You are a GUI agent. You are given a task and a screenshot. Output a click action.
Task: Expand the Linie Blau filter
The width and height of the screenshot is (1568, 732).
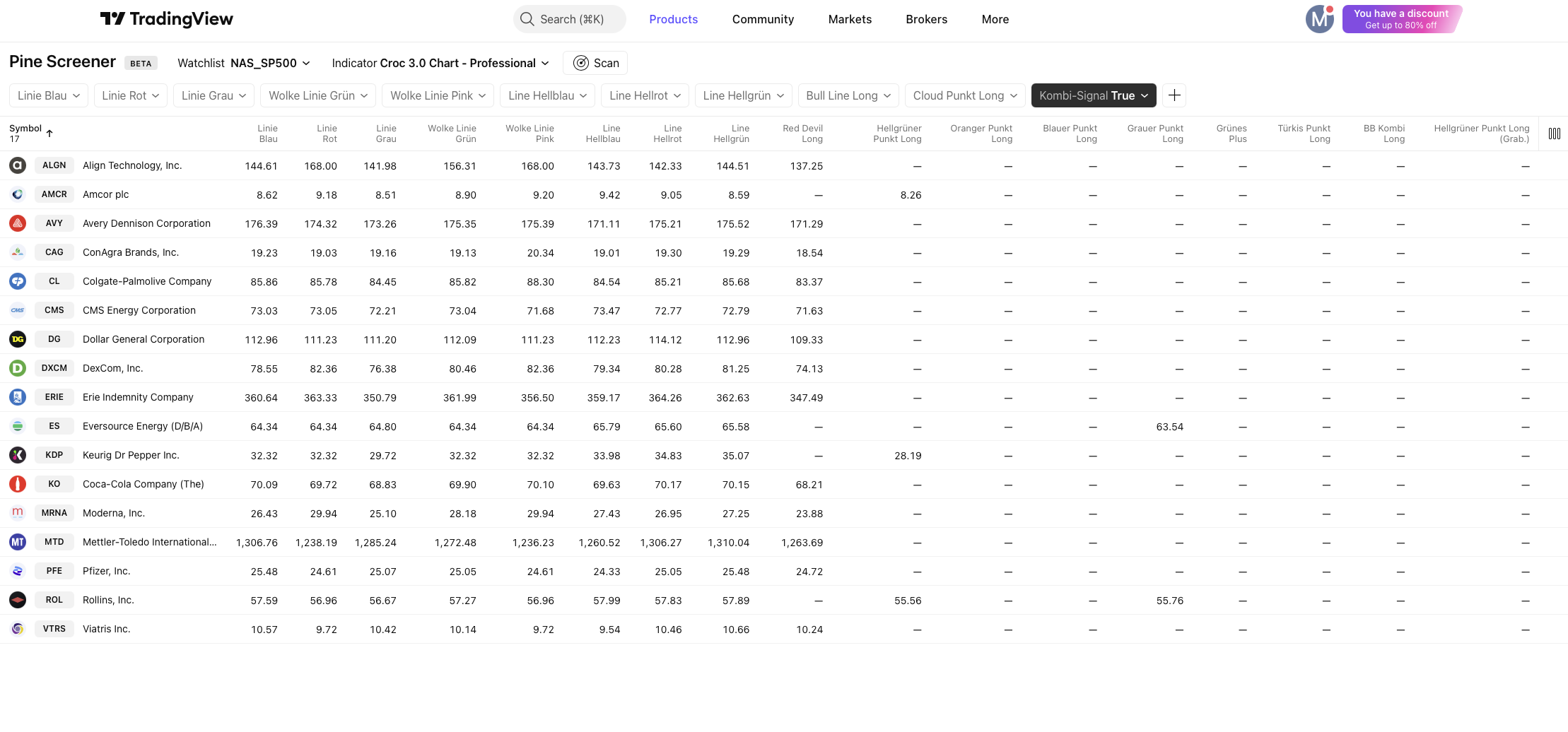point(48,95)
